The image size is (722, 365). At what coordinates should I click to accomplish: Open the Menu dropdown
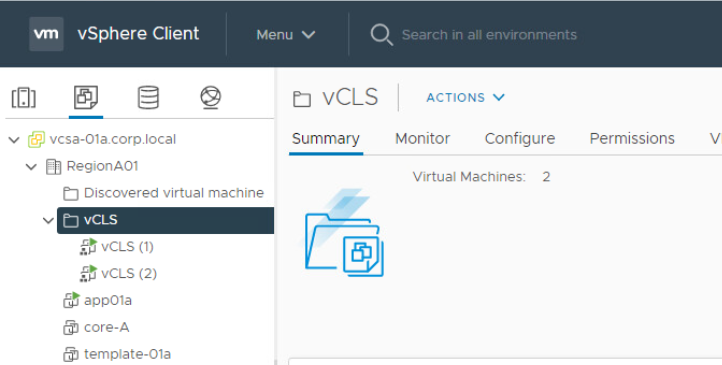(285, 35)
